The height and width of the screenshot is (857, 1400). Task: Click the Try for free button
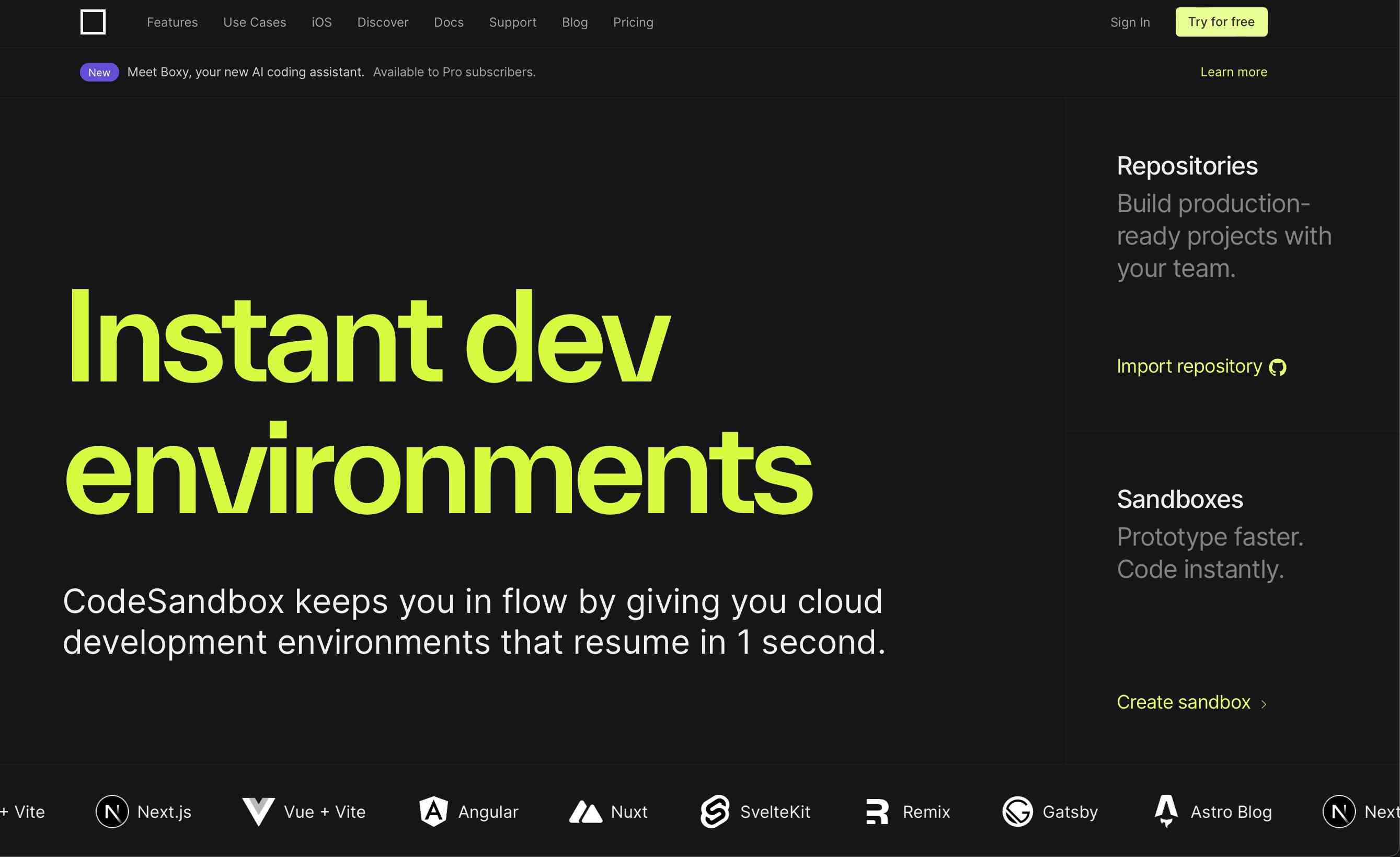pyautogui.click(x=1221, y=22)
